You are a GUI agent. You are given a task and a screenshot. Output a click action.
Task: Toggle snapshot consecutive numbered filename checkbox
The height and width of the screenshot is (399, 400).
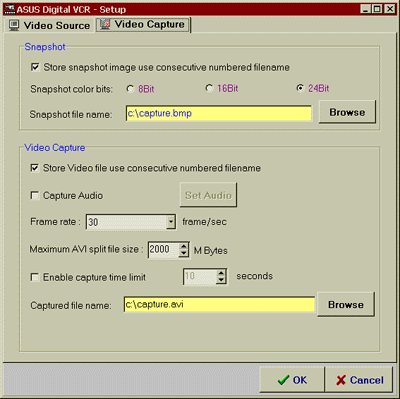coord(35,67)
